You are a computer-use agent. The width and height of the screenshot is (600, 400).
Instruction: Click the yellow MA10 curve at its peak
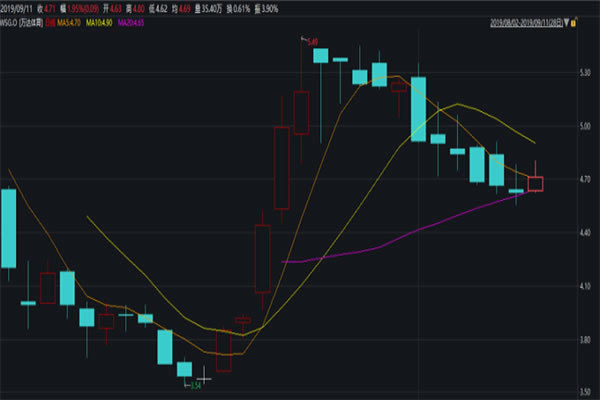coord(458,104)
